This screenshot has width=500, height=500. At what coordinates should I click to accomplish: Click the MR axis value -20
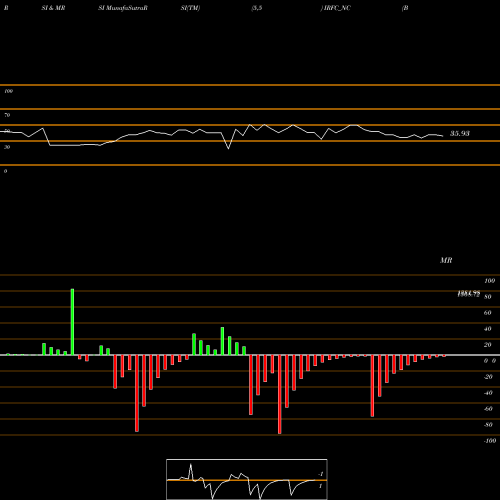488,377
